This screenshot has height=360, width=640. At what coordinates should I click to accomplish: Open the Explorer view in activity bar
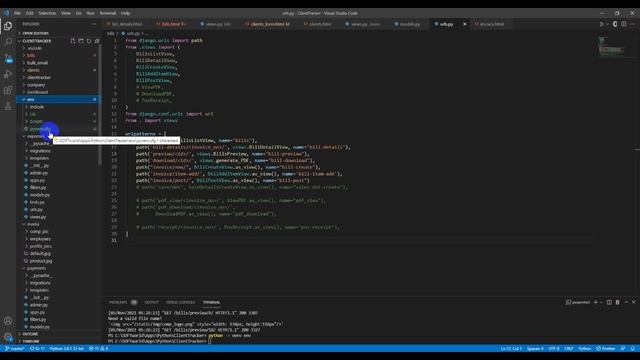[8, 26]
